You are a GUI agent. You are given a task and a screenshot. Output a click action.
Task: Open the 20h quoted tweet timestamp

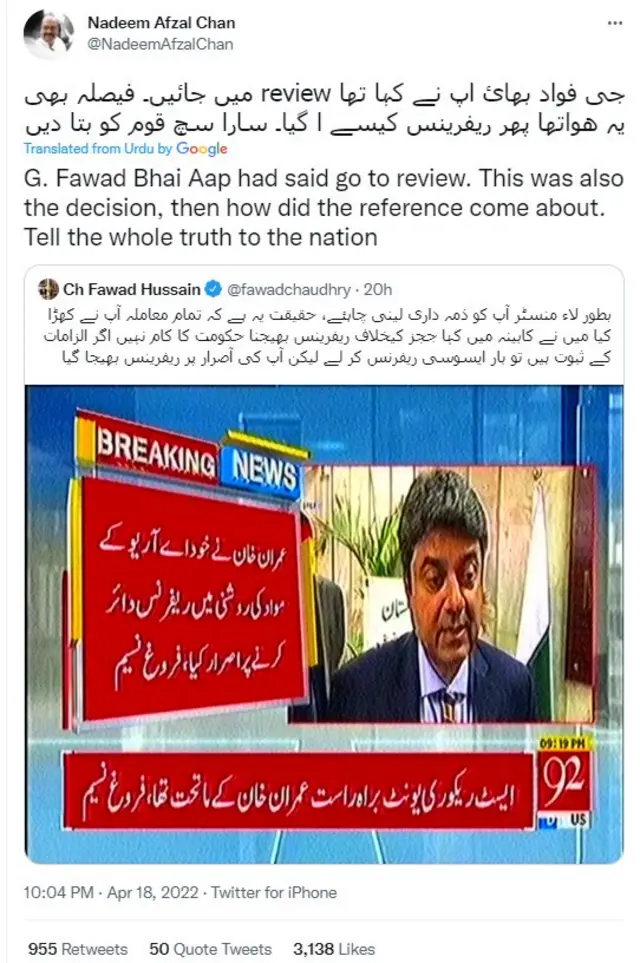tap(378, 289)
